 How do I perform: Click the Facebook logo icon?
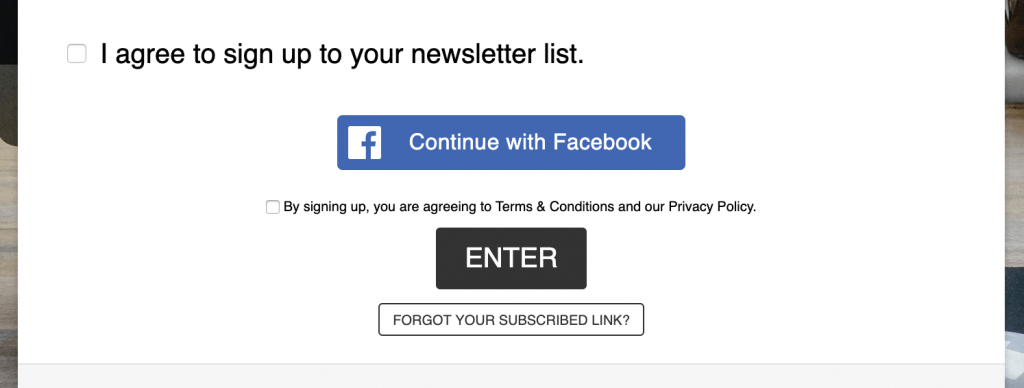point(364,142)
